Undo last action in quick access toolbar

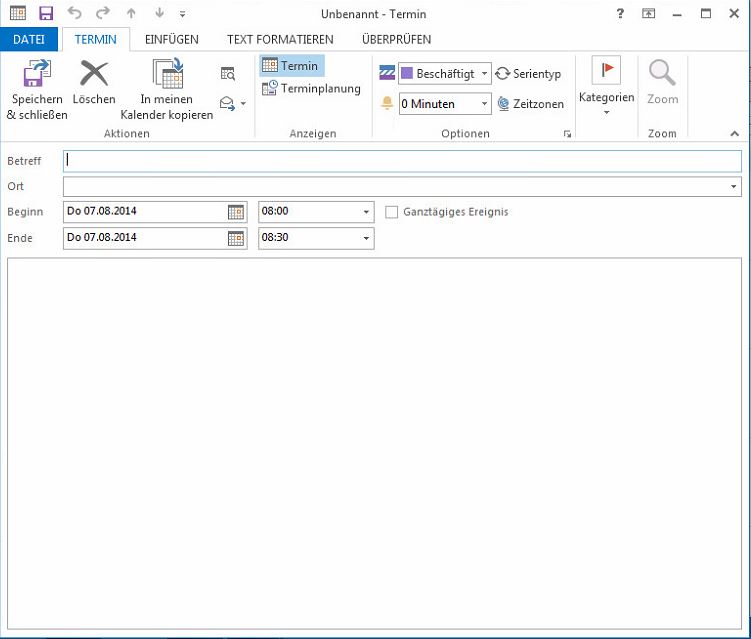(74, 13)
